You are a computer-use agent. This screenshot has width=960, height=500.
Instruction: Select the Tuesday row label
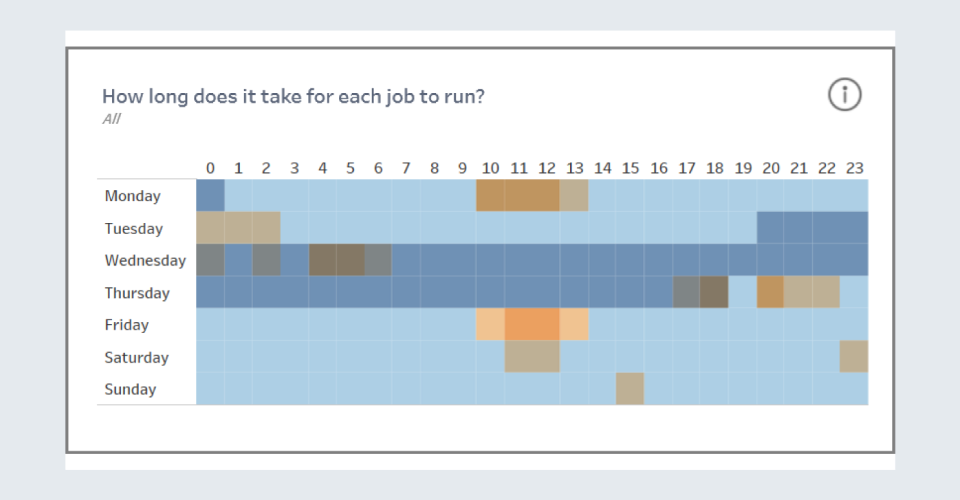tap(133, 228)
